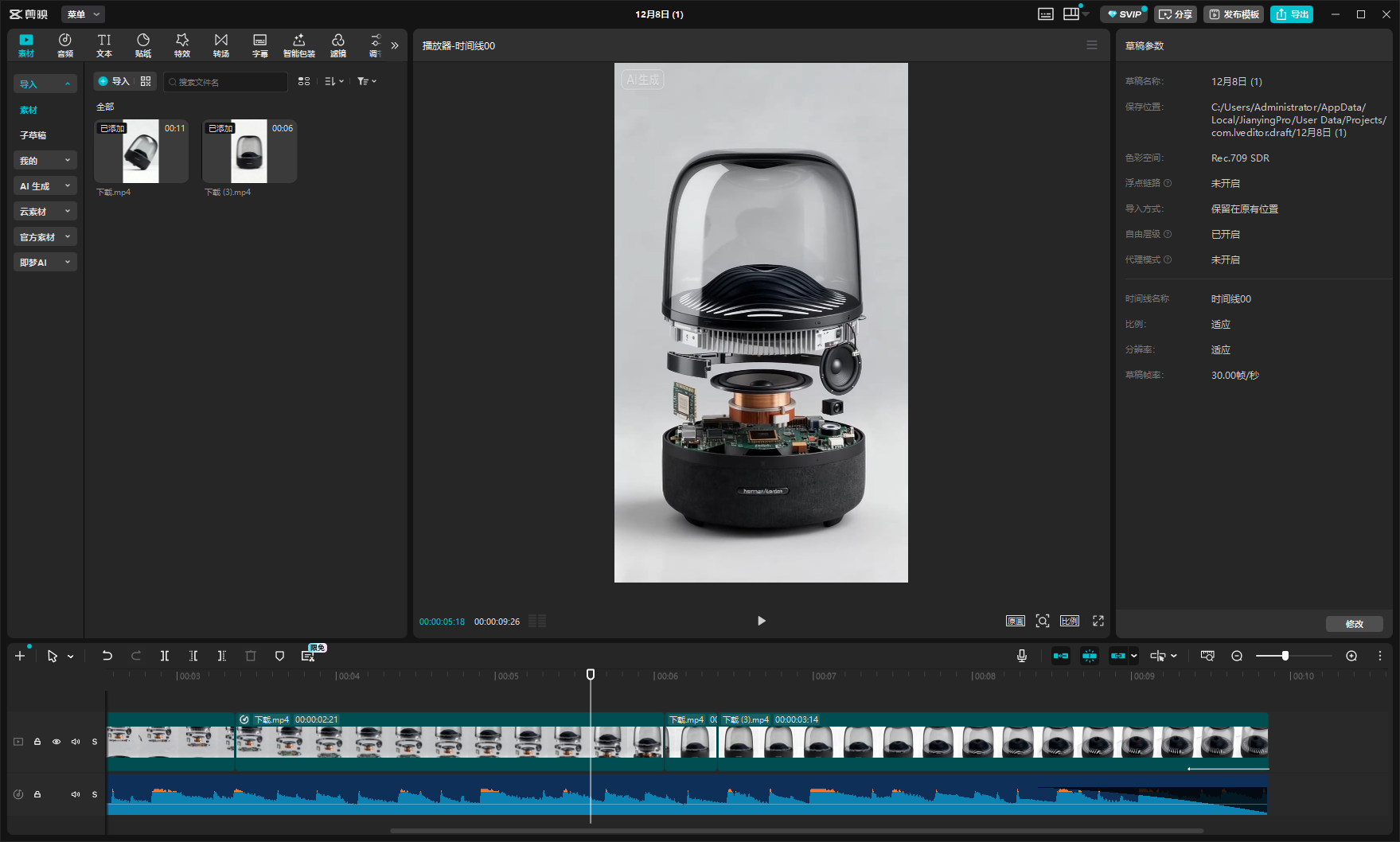This screenshot has width=1400, height=842.
Task: Toggle lock on the video track
Action: point(37,742)
